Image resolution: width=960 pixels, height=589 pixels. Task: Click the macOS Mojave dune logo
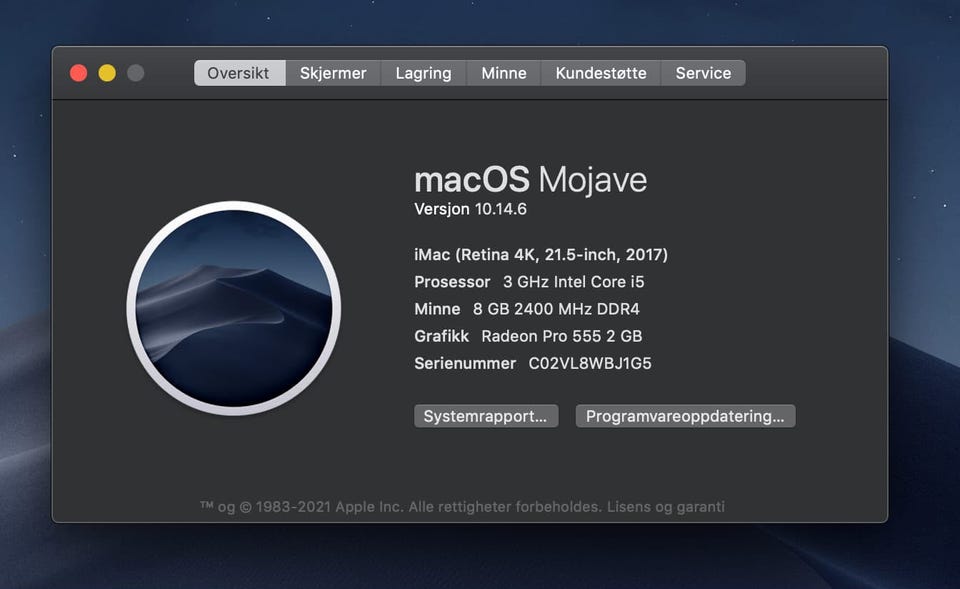point(234,308)
